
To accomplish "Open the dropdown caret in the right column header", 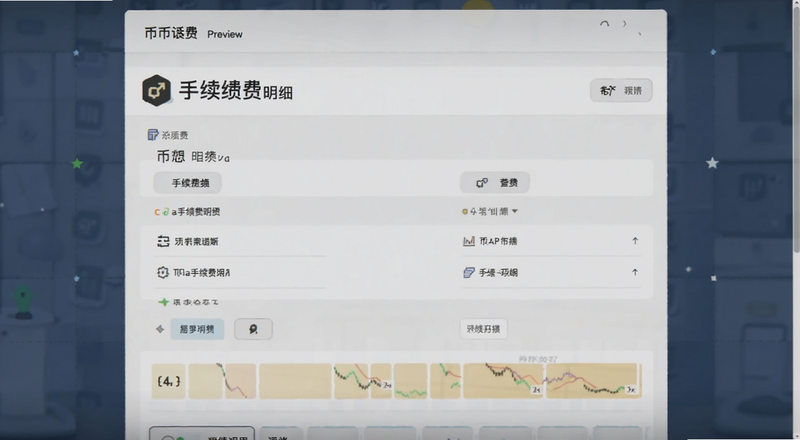I will tap(514, 211).
